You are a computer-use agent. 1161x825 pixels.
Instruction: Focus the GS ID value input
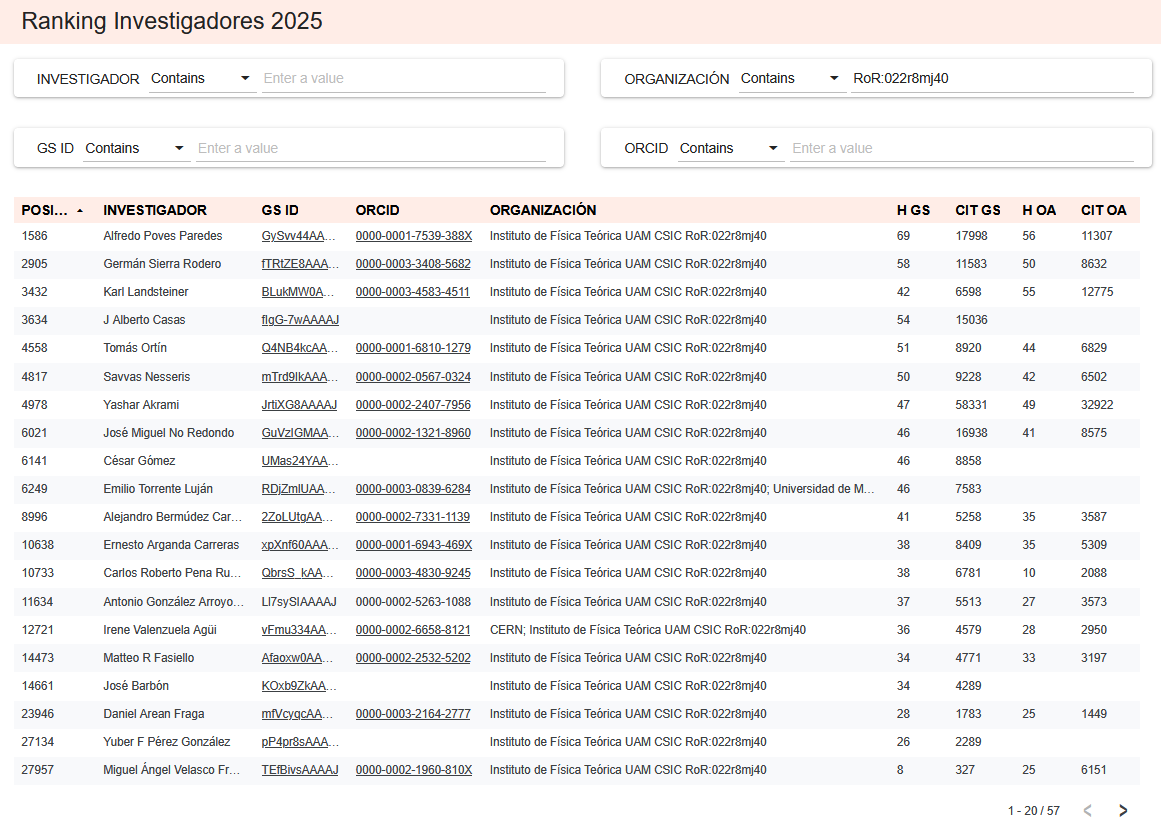point(371,148)
